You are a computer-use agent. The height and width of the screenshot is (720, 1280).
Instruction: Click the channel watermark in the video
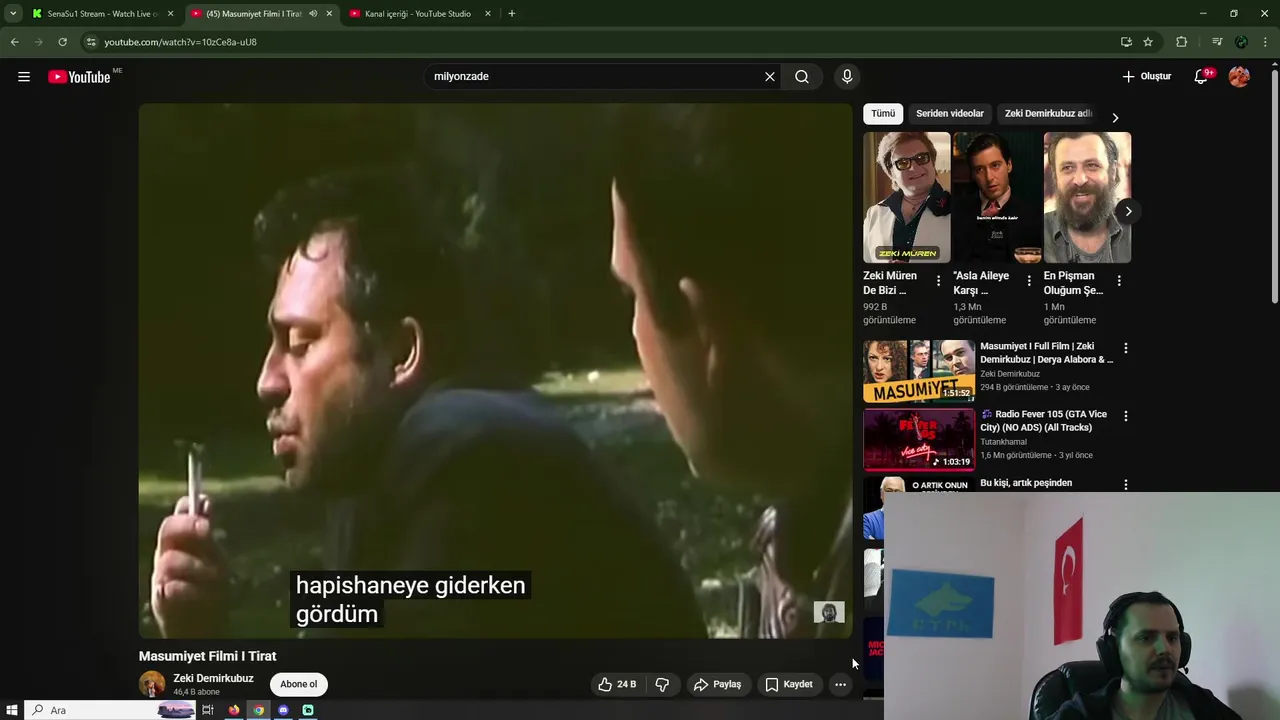point(829,612)
